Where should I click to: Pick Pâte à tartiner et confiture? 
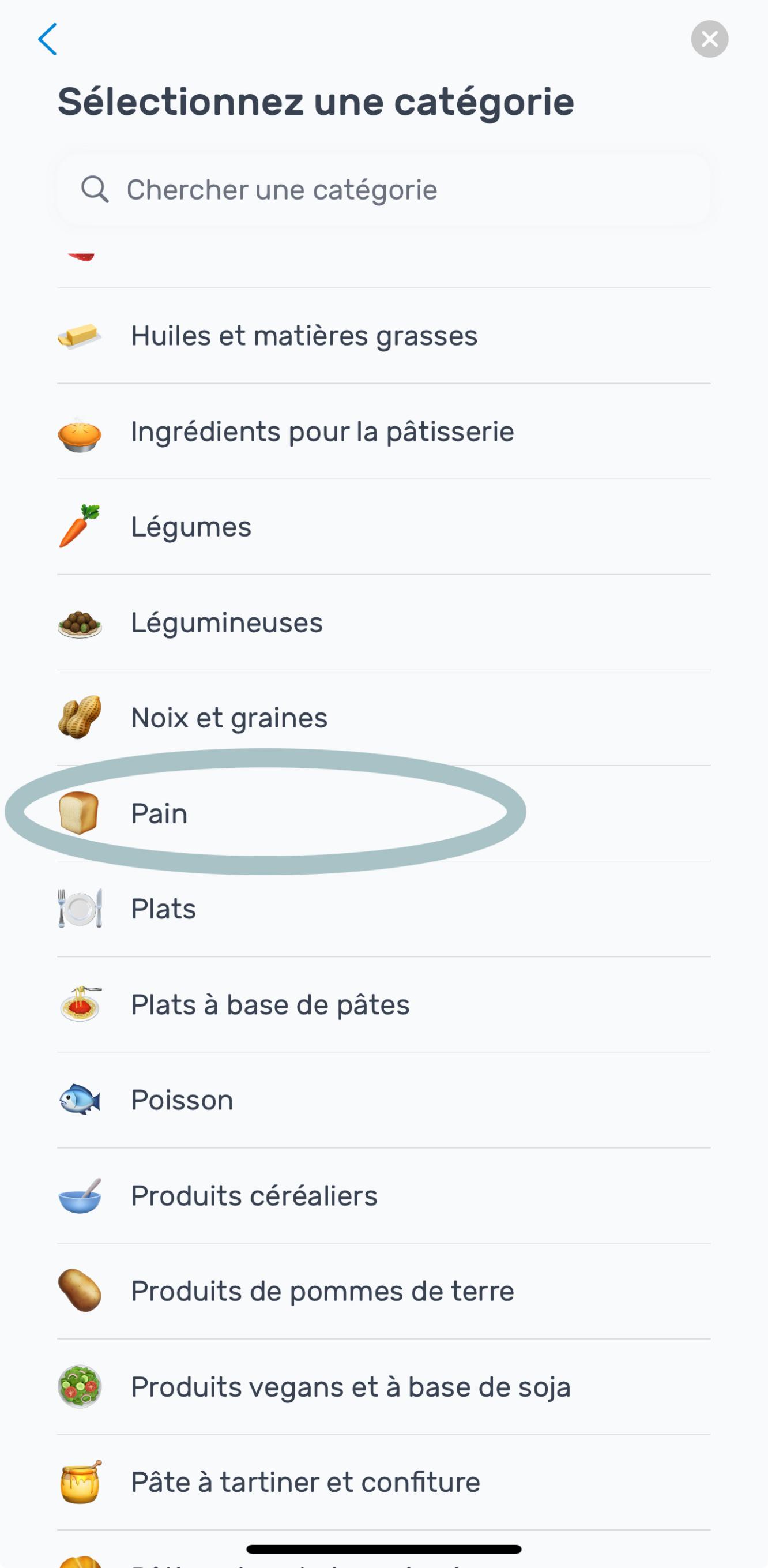[x=306, y=1482]
